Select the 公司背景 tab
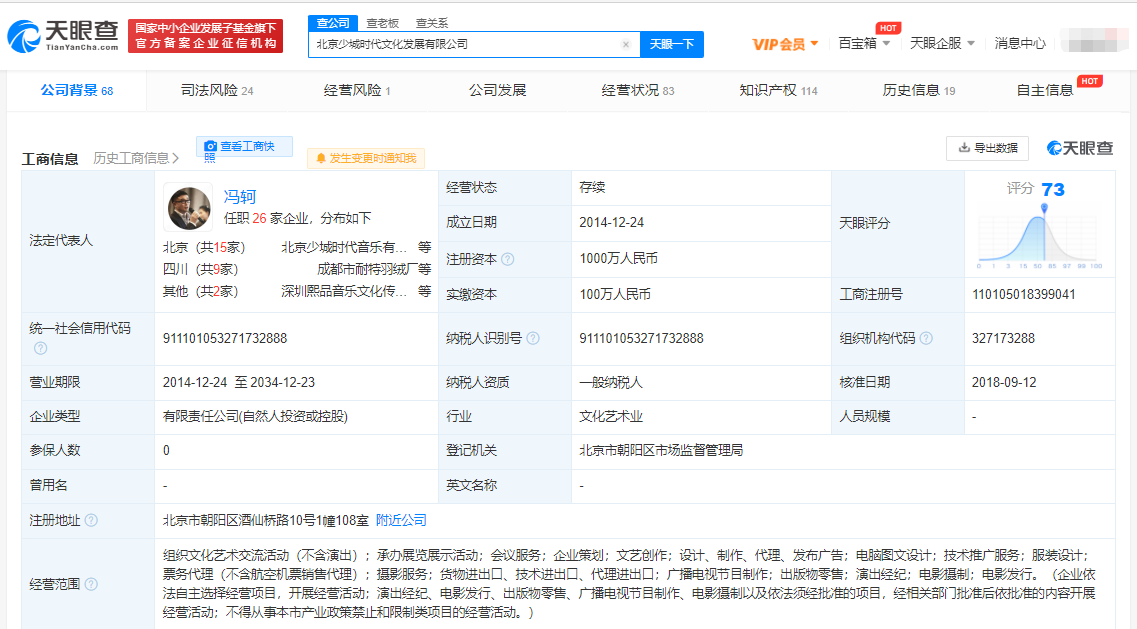Image resolution: width=1137 pixels, height=629 pixels. pyautogui.click(x=77, y=91)
